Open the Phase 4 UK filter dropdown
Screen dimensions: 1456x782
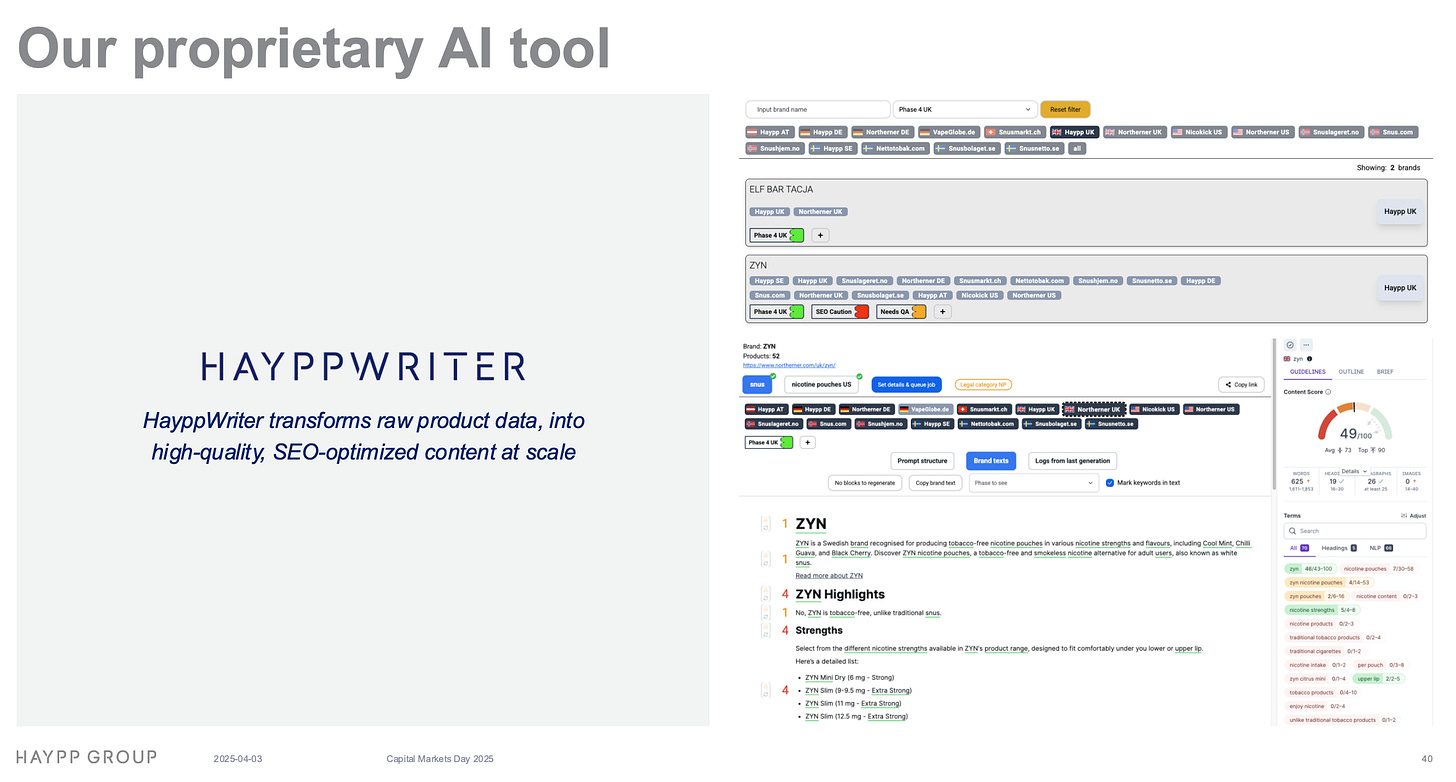tap(964, 109)
